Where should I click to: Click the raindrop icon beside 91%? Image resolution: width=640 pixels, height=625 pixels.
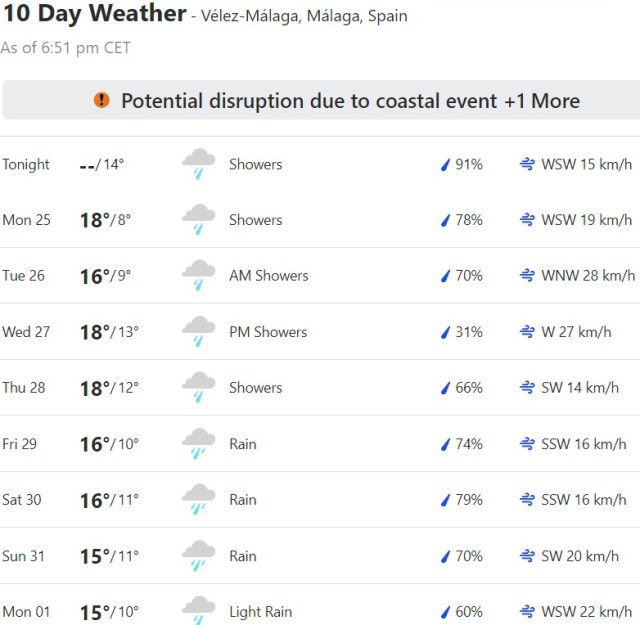(446, 164)
